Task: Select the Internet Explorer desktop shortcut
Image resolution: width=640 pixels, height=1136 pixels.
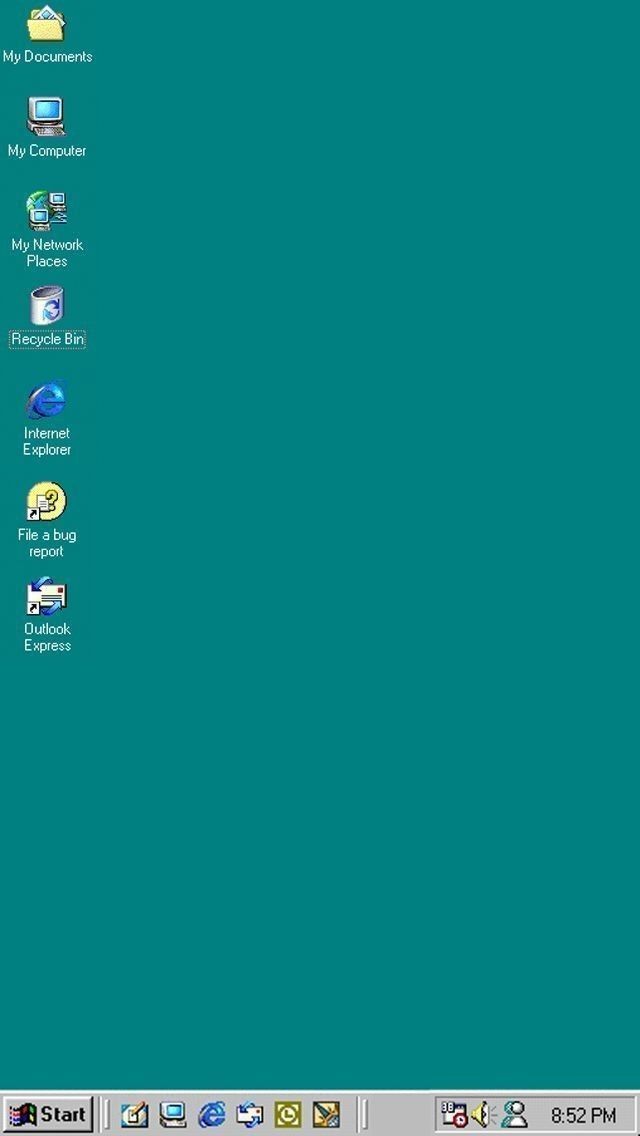Action: point(46,401)
